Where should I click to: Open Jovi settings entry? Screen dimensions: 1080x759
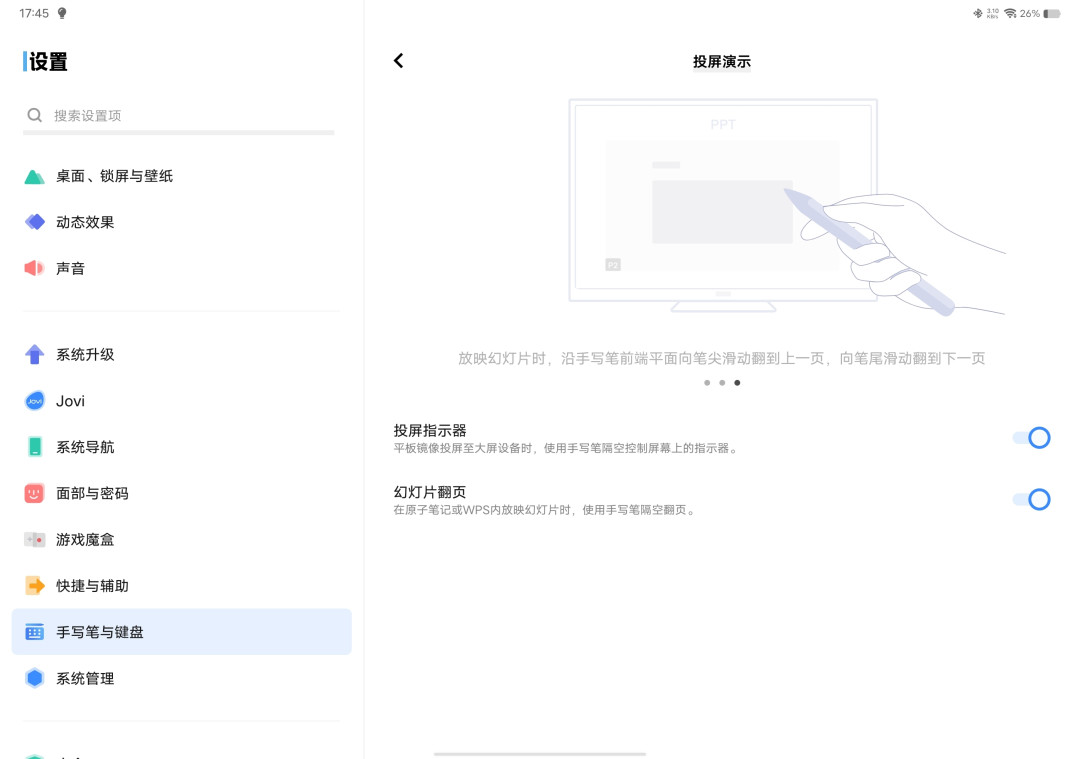click(x=182, y=401)
